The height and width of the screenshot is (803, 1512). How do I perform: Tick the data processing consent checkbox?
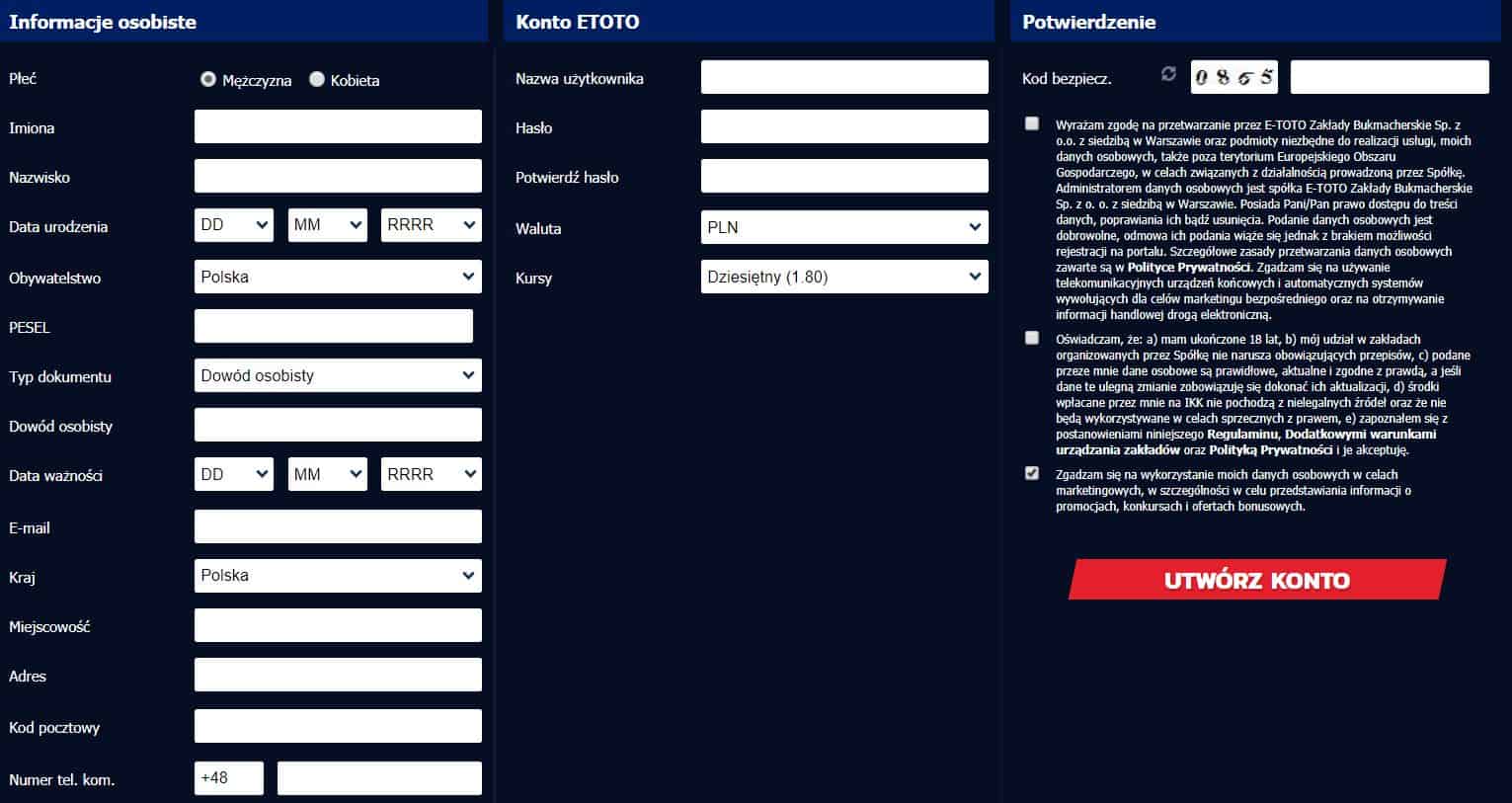tap(1032, 123)
